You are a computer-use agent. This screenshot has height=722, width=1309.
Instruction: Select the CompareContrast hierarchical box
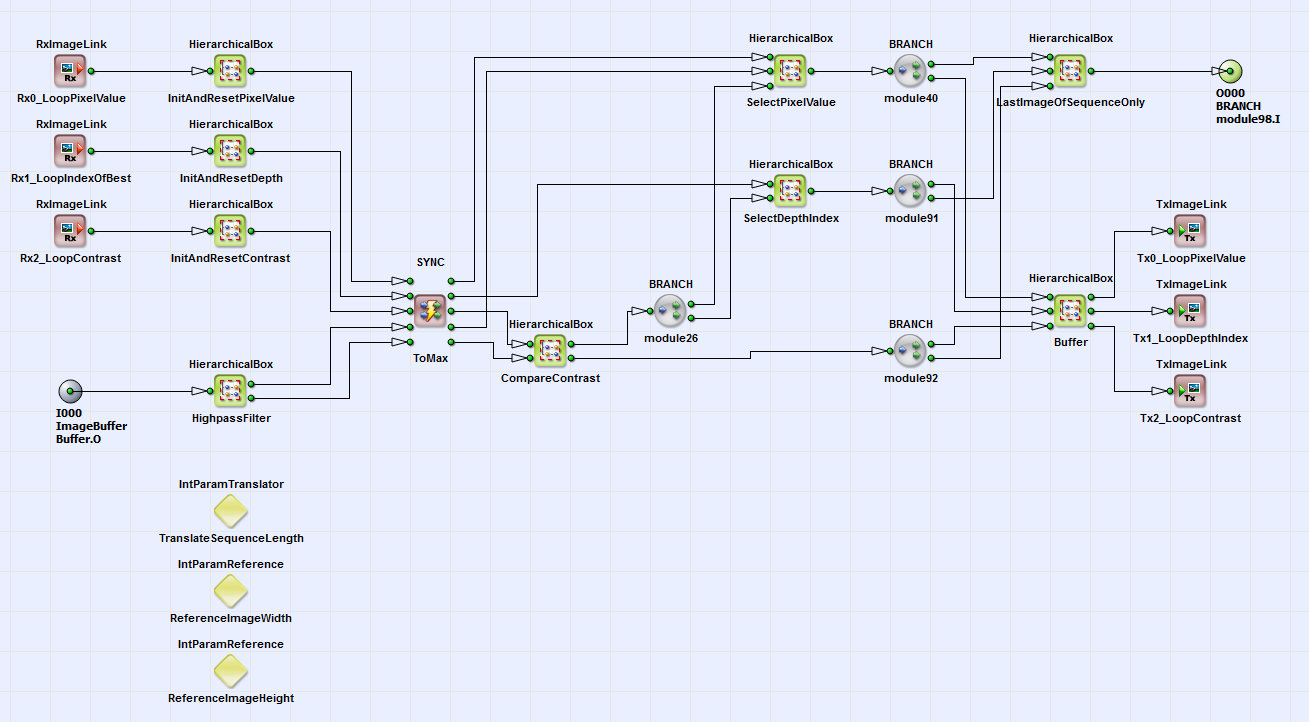pos(550,351)
